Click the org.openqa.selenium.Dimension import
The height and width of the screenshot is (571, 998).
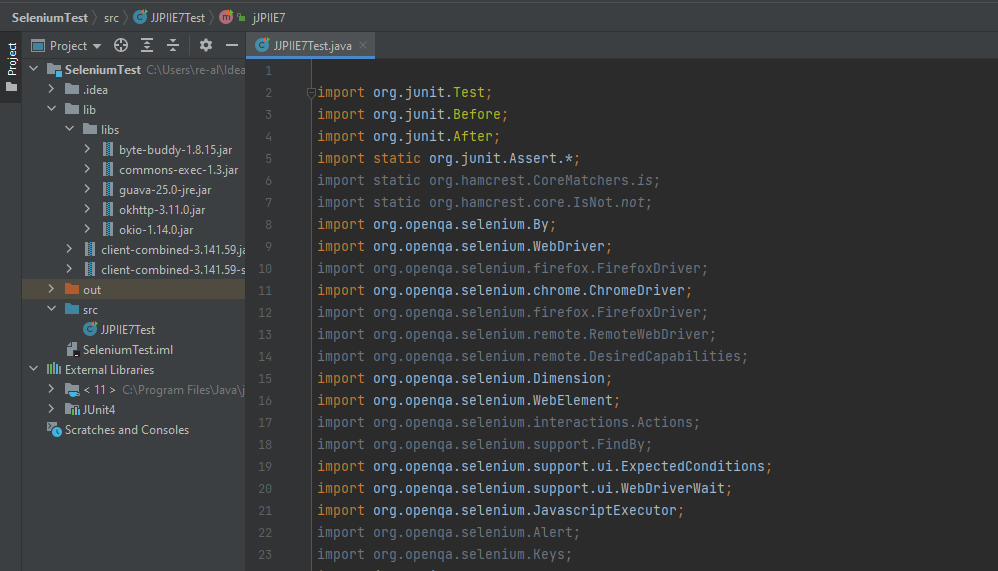[x=465, y=379]
